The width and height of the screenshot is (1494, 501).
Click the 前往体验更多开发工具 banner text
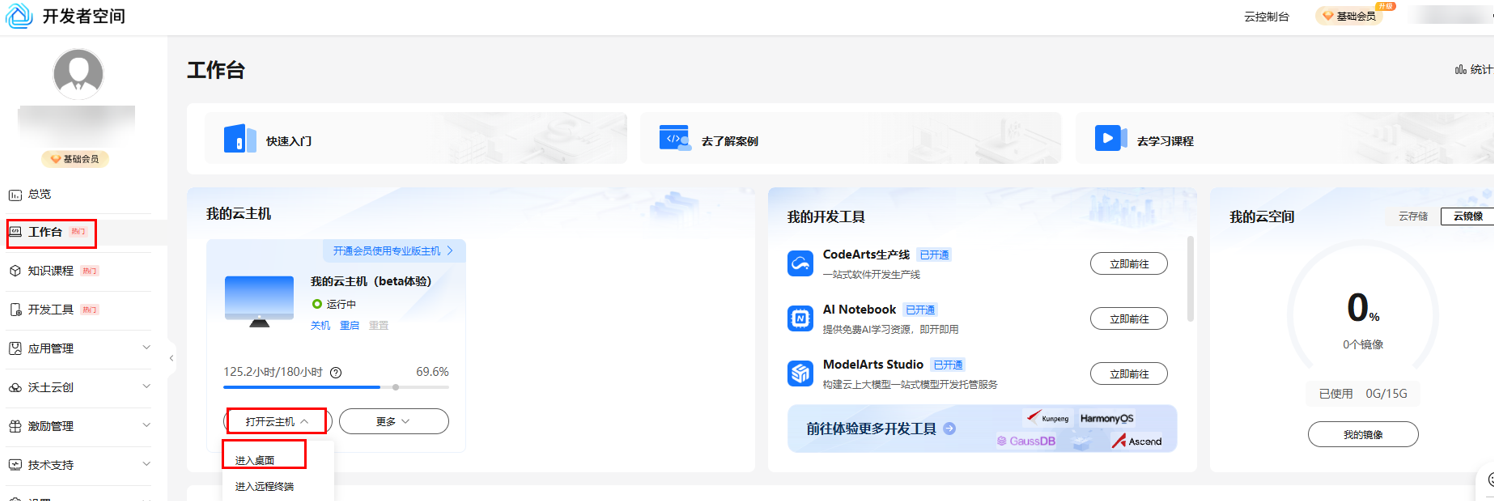coord(871,429)
